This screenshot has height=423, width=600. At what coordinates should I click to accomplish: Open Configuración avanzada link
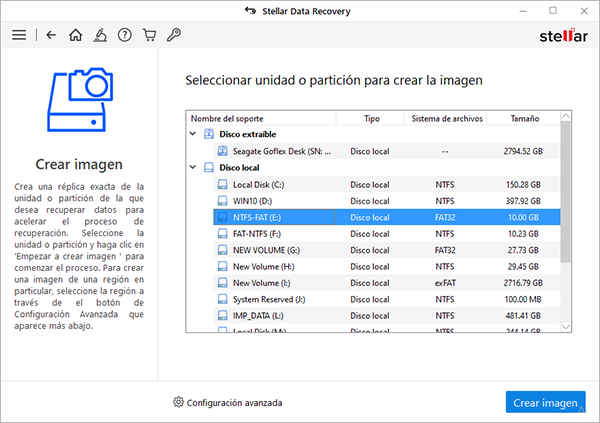coord(234,403)
